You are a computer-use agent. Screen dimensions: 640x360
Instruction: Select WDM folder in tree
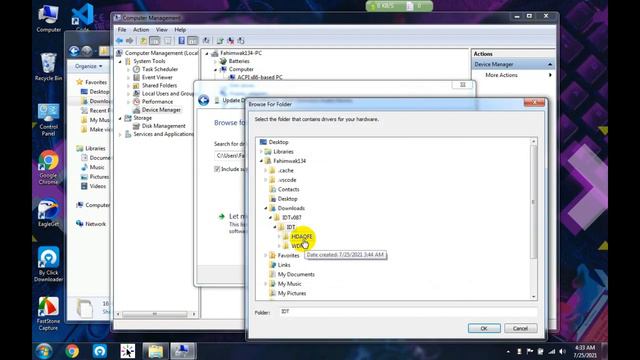(298, 246)
